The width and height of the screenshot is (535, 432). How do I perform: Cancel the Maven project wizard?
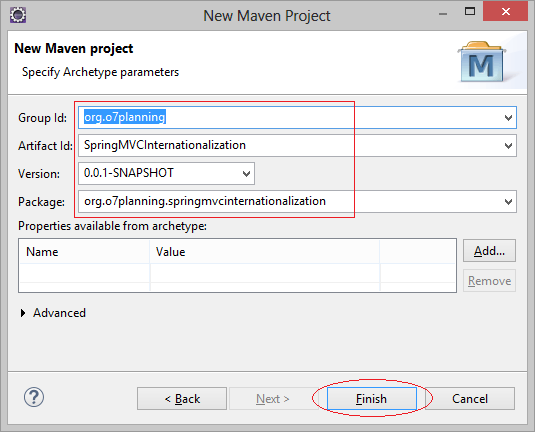click(x=470, y=399)
